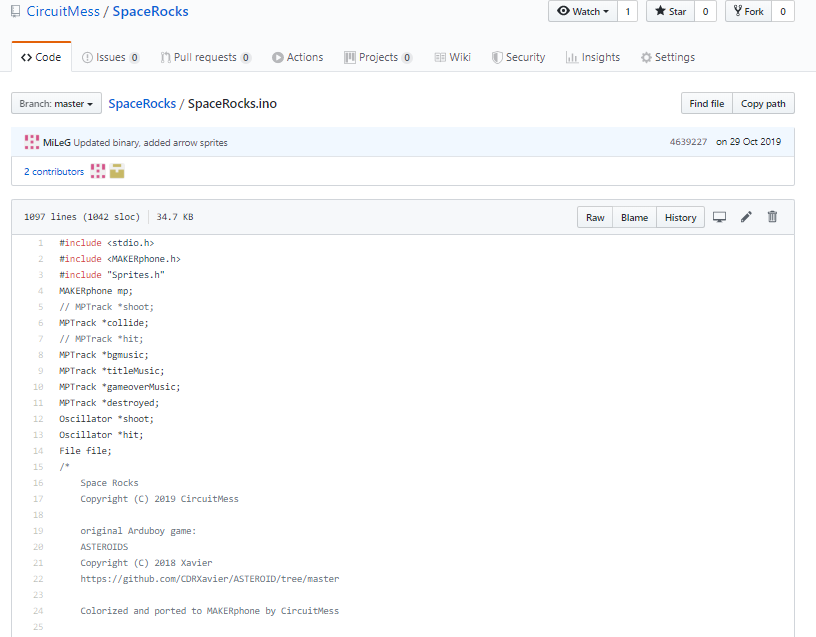Click the SpaceRocks breadcrumb folder link
Viewport: 816px width, 637px height.
point(142,104)
